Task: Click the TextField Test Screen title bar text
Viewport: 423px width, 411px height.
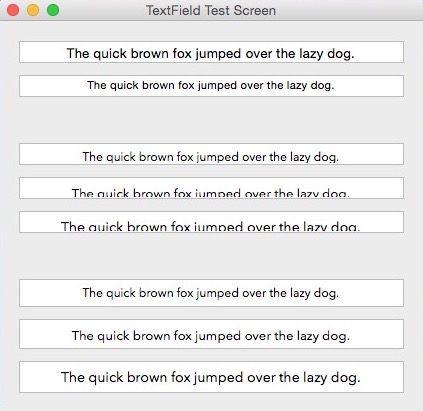Action: point(211,10)
